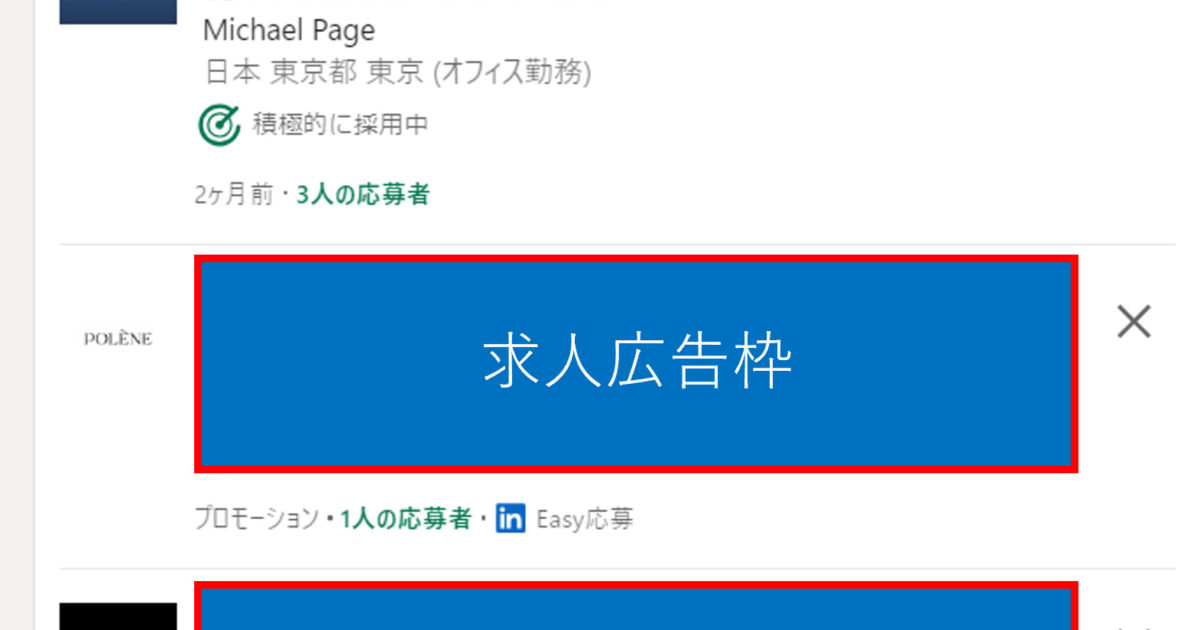Click the actively hiring target icon
Viewport: 1200px width, 630px height.
pyautogui.click(x=219, y=126)
